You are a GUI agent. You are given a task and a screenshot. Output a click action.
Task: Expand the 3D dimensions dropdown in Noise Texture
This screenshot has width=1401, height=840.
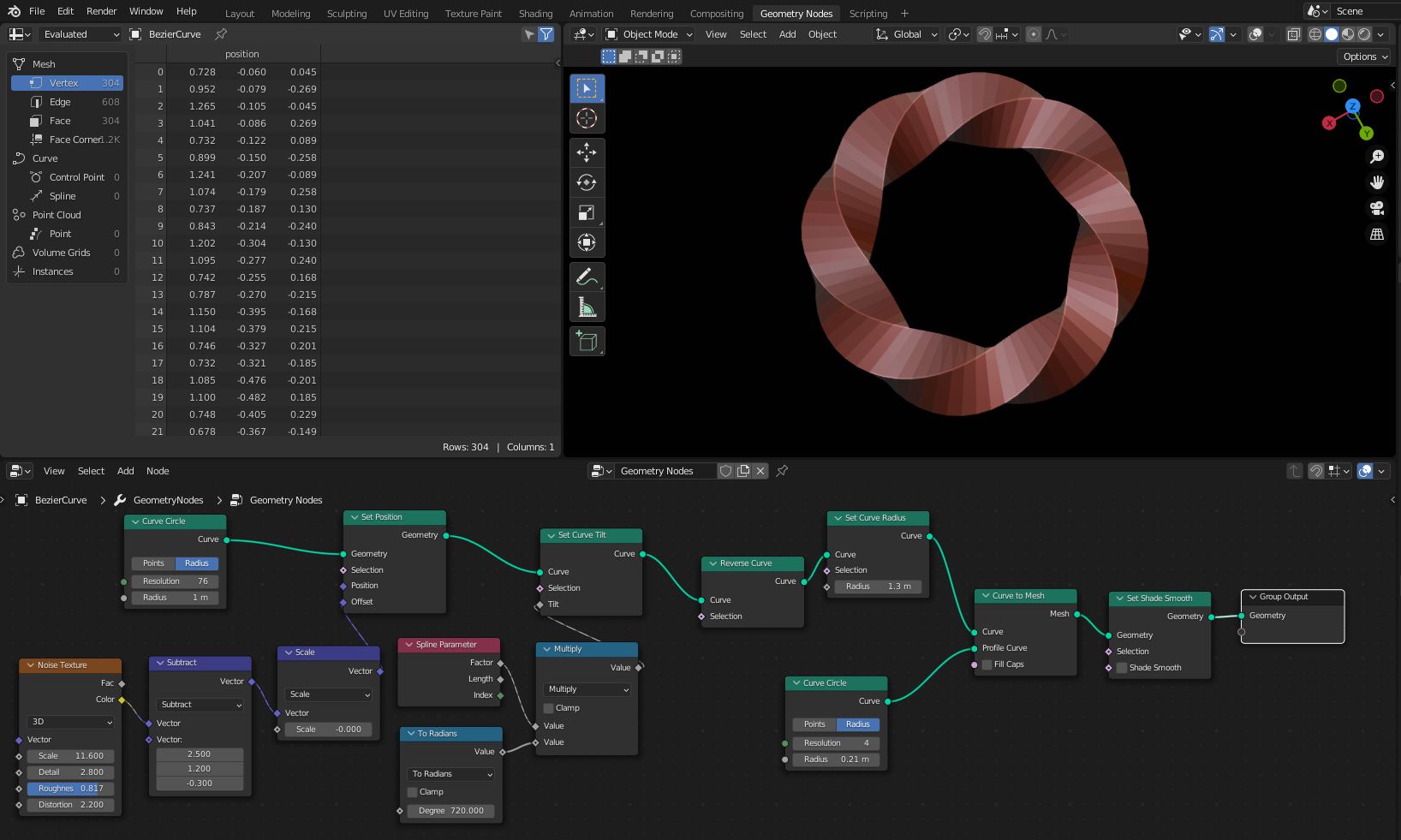[71, 722]
